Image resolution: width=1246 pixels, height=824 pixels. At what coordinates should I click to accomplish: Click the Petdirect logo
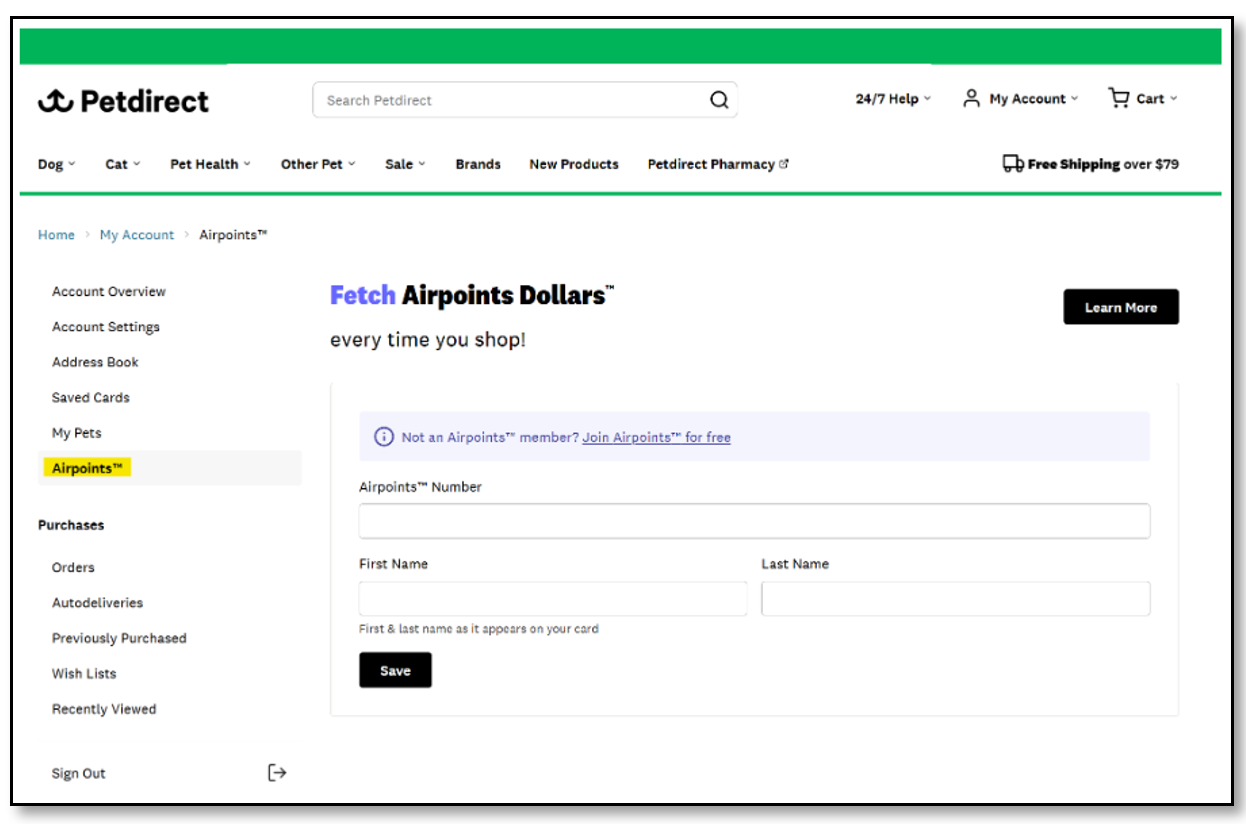tap(123, 101)
